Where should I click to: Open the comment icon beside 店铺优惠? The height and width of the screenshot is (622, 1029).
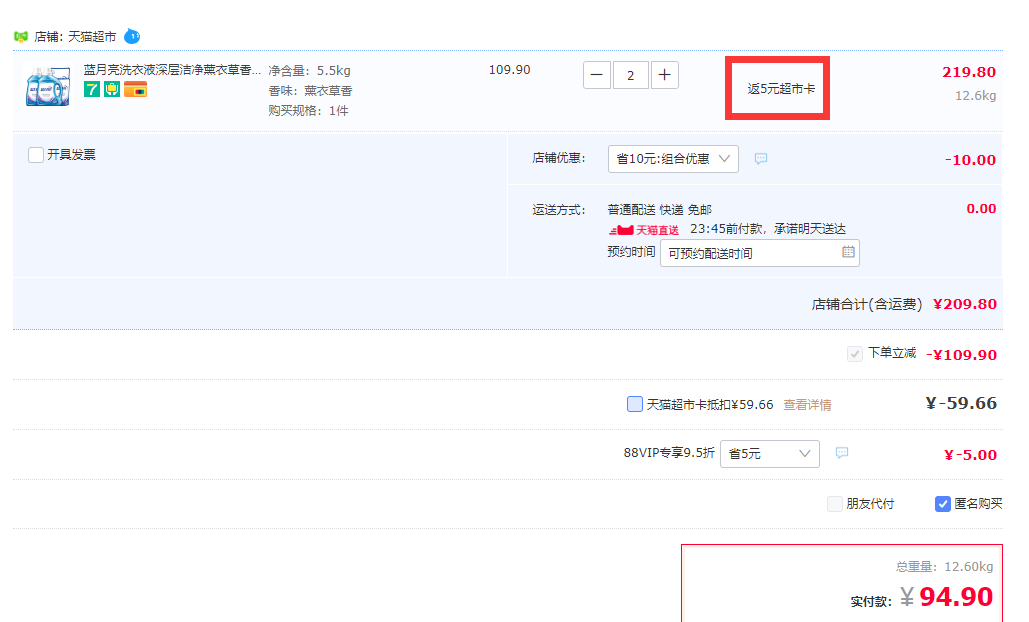[761, 159]
